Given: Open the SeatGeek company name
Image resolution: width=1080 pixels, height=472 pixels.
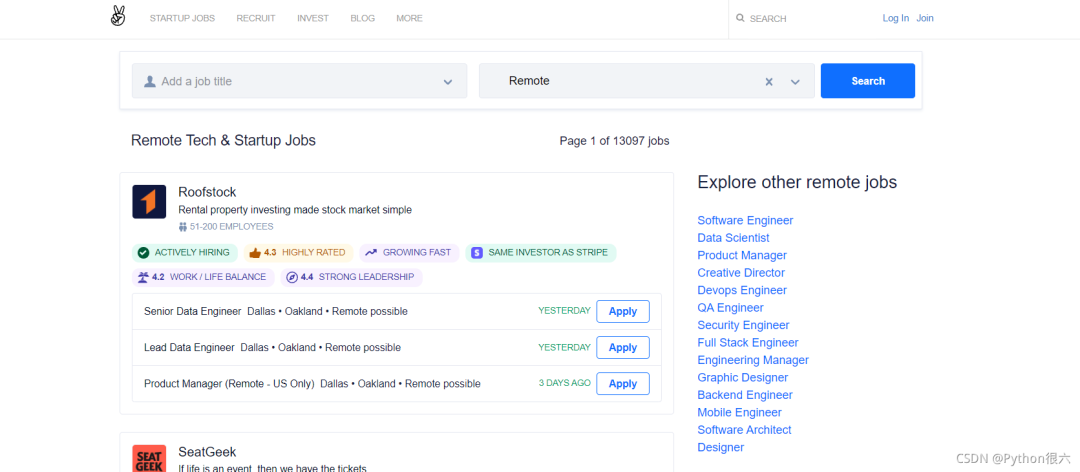Looking at the screenshot, I should click(207, 452).
